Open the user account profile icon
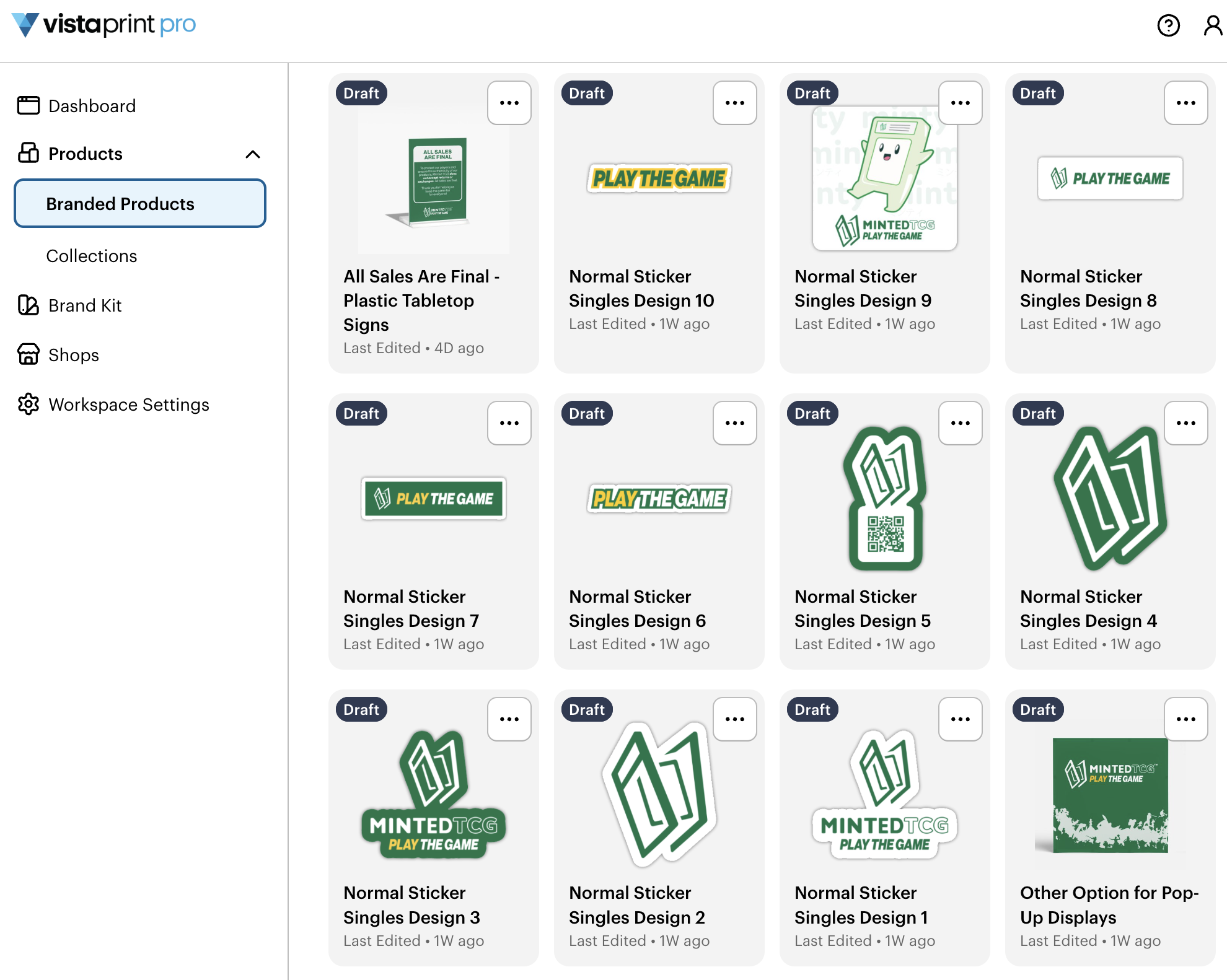 tap(1213, 25)
